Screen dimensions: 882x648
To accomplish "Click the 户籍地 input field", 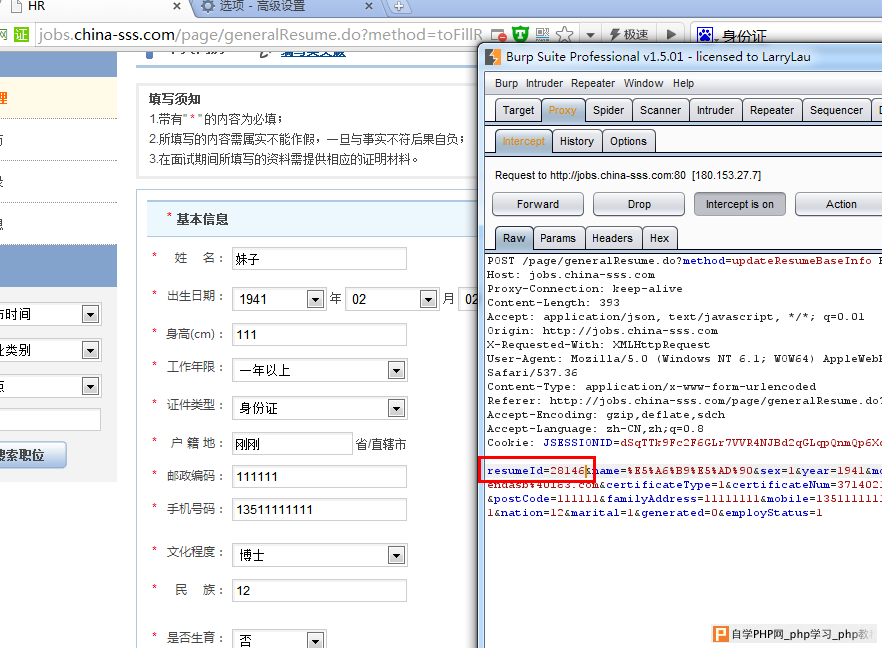I will [x=292, y=444].
